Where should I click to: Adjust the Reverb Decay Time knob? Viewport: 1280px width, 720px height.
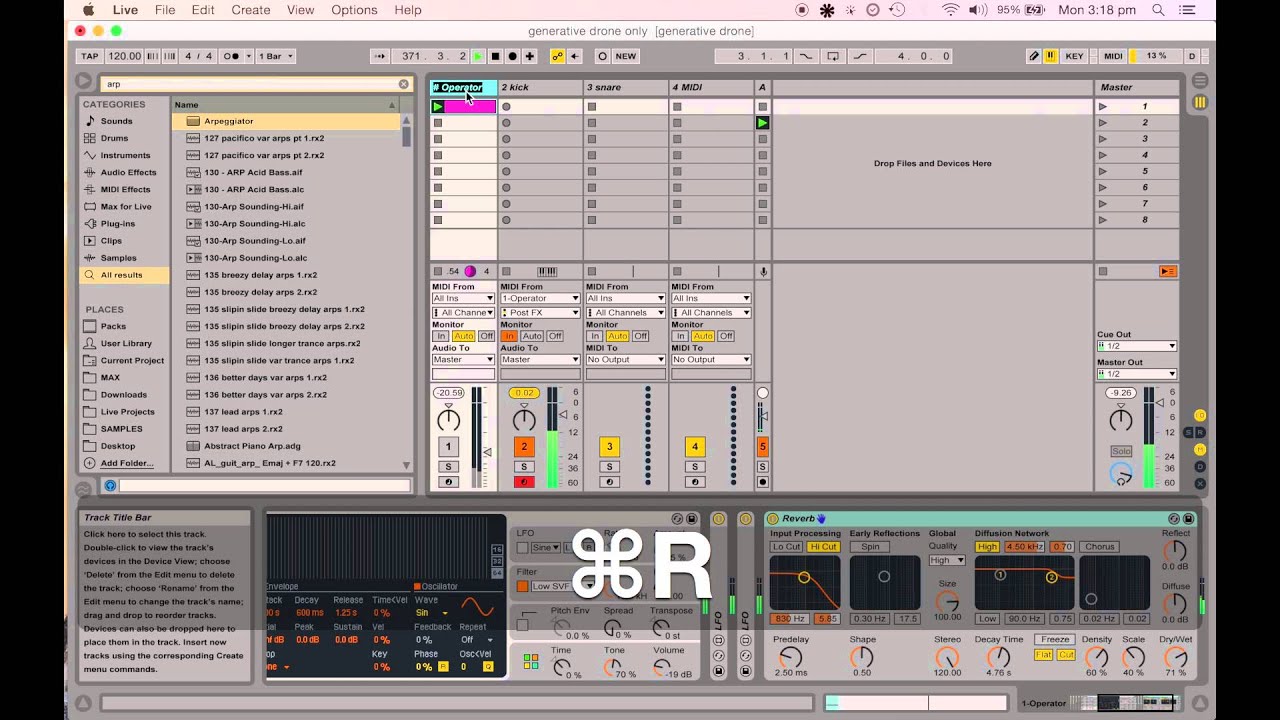pyautogui.click(x=998, y=657)
